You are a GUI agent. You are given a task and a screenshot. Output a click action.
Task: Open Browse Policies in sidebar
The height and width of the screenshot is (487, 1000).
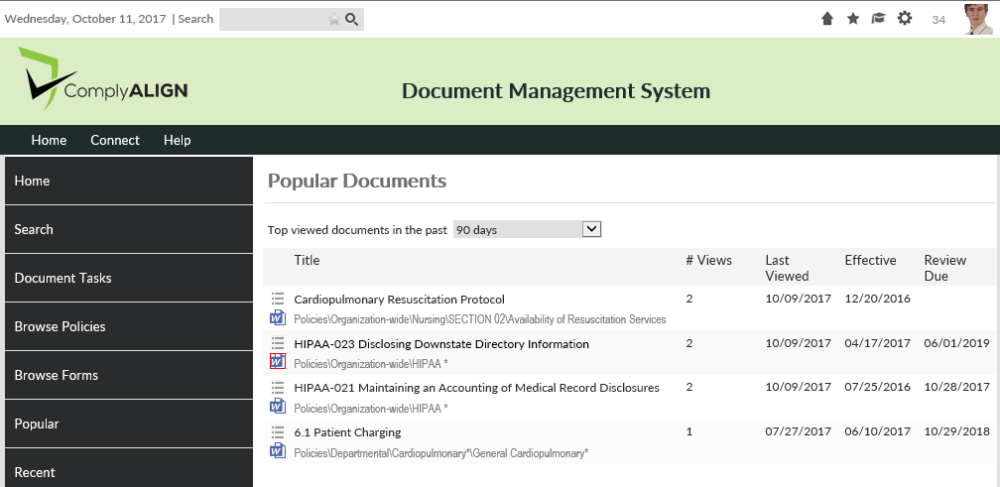[x=129, y=326]
